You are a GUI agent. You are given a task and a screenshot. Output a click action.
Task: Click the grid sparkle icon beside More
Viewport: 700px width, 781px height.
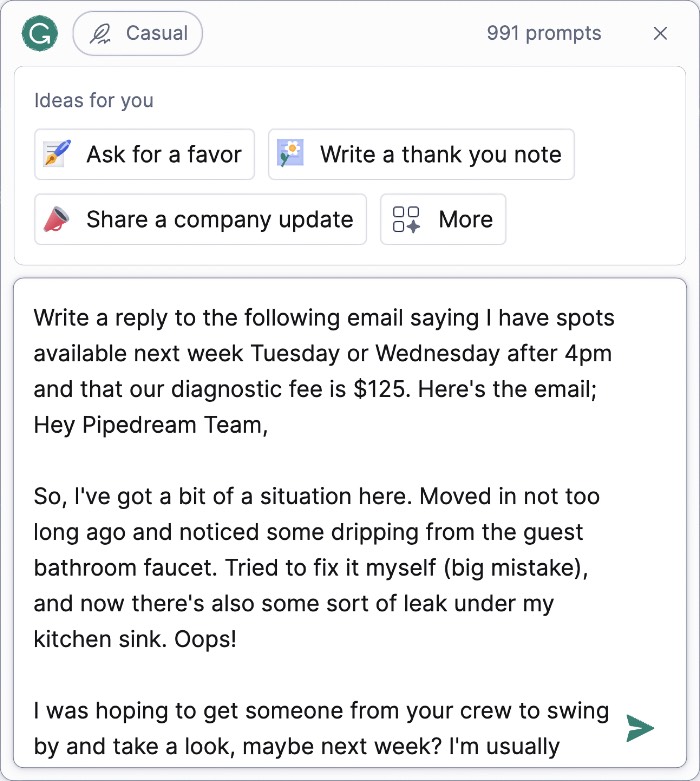pos(407,219)
